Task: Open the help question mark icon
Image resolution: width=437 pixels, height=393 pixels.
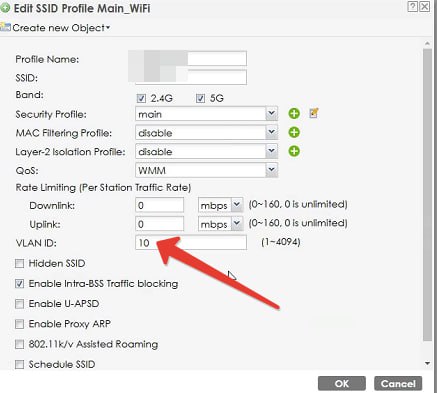Action: click(412, 7)
